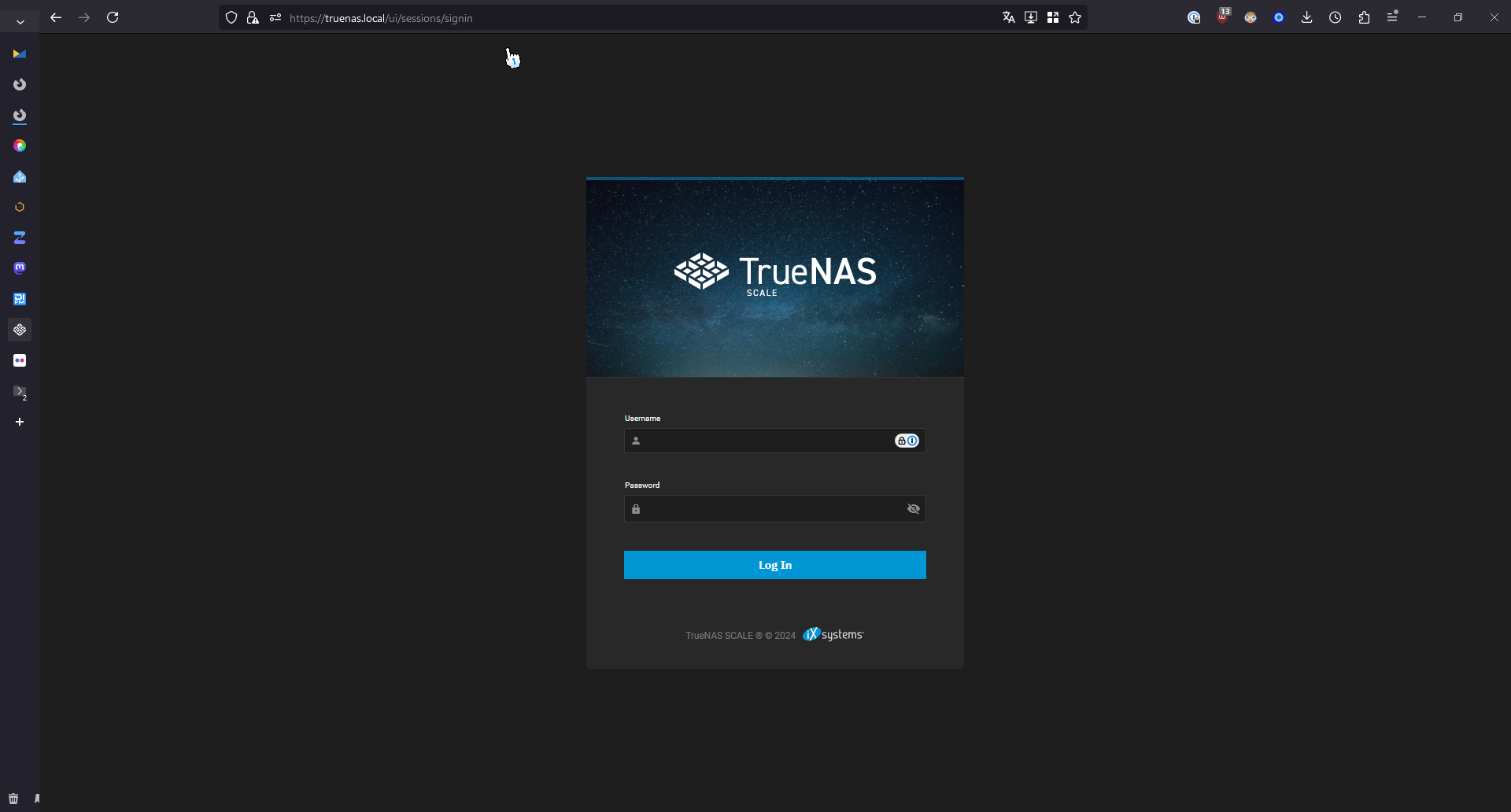Toggle password visibility eye icon
Viewport: 1511px width, 812px height.
pos(913,509)
